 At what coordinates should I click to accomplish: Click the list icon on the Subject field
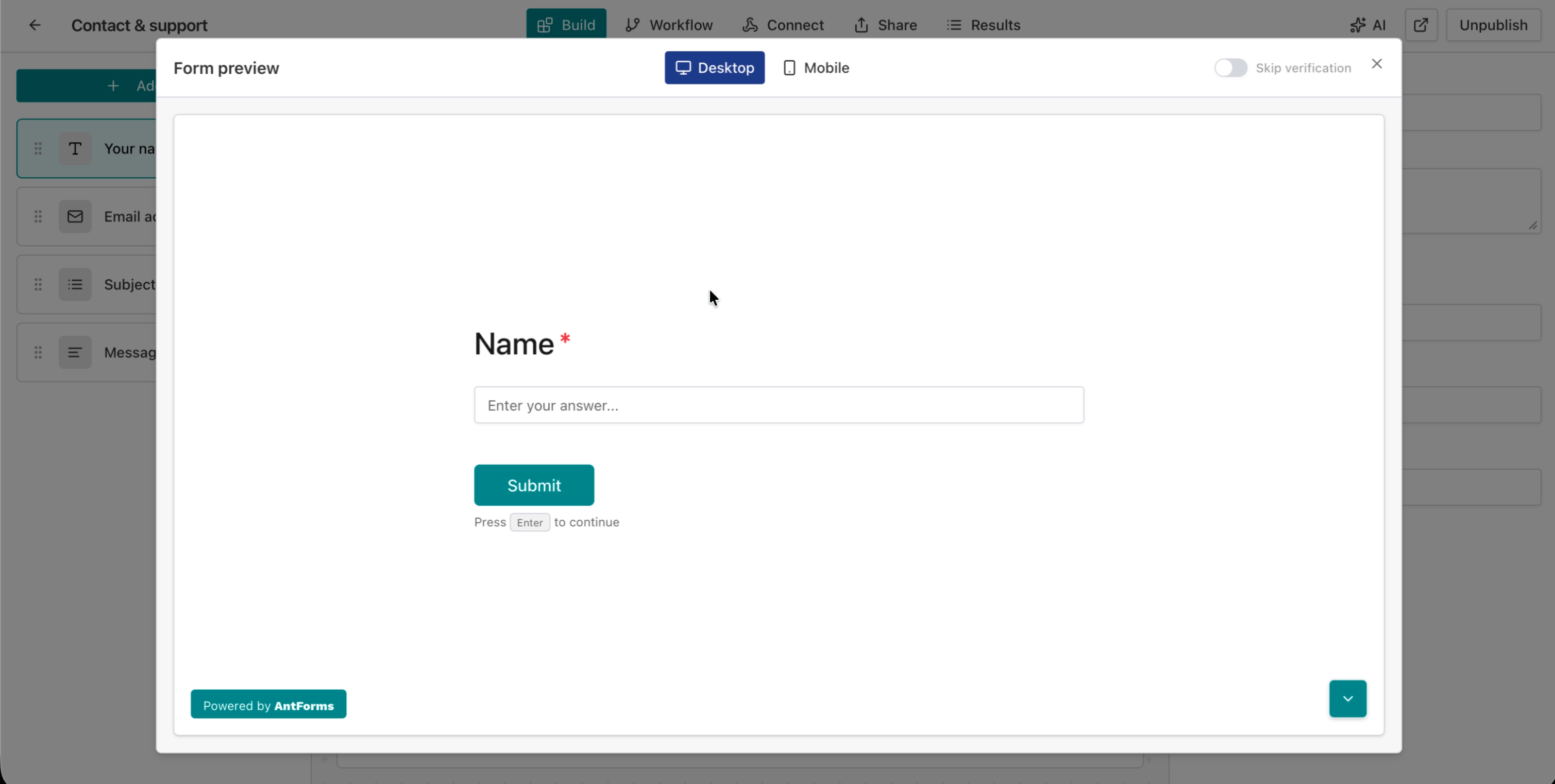click(x=75, y=284)
